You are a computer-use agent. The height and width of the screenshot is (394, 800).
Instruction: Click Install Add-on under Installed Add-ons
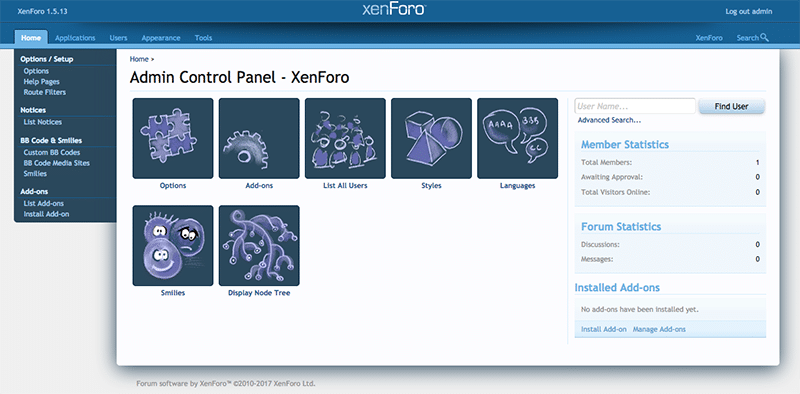coord(604,329)
